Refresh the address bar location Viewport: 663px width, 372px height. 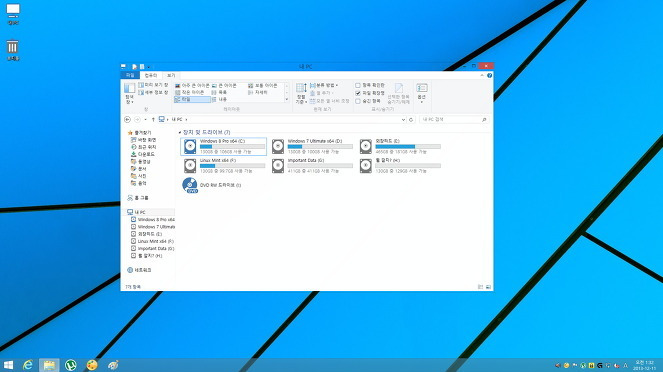pos(411,120)
